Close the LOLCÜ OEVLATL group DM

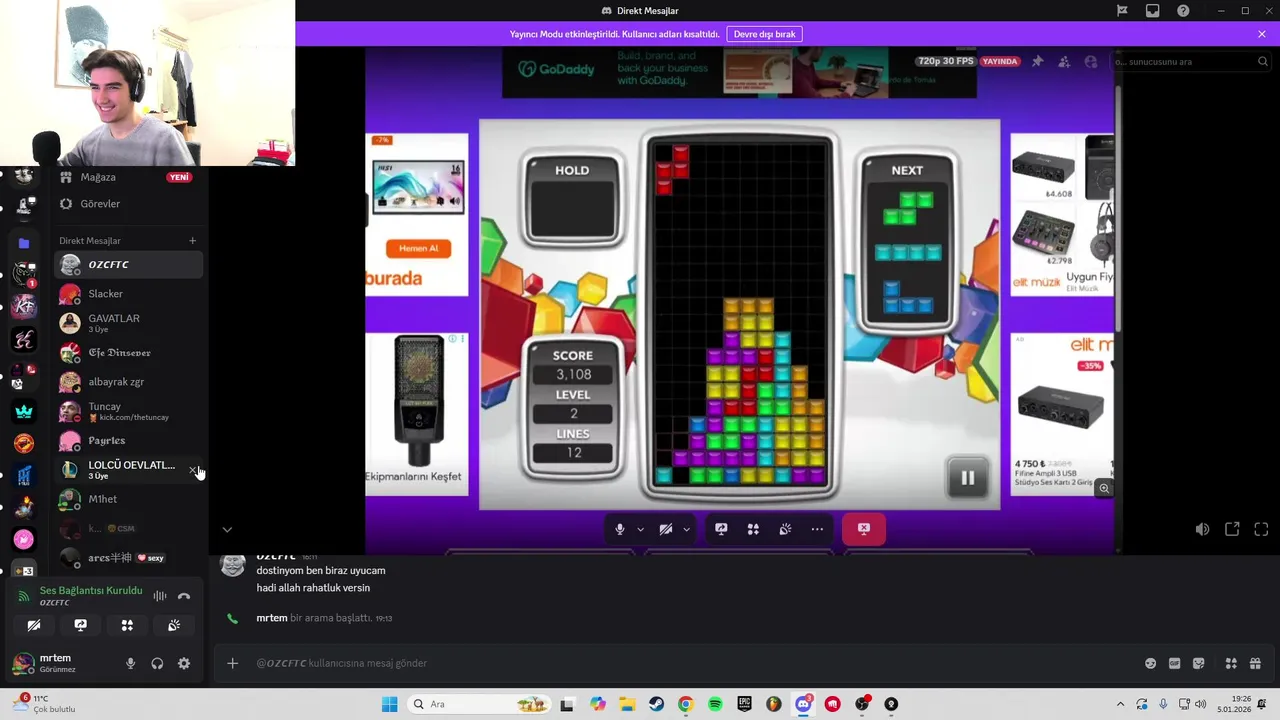click(193, 470)
